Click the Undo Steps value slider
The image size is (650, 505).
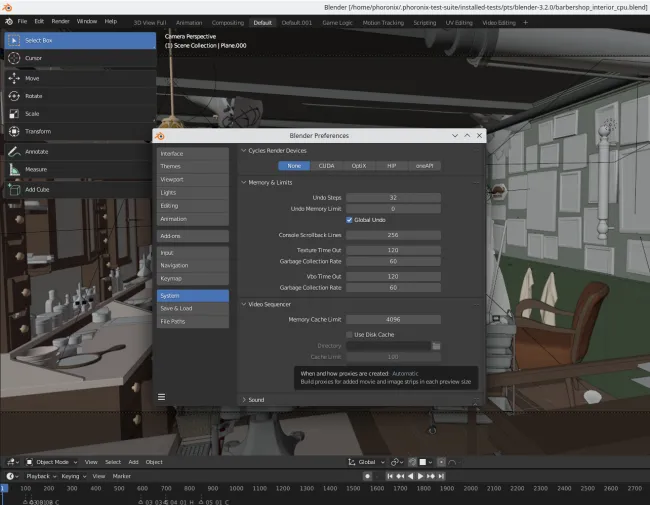pos(393,198)
